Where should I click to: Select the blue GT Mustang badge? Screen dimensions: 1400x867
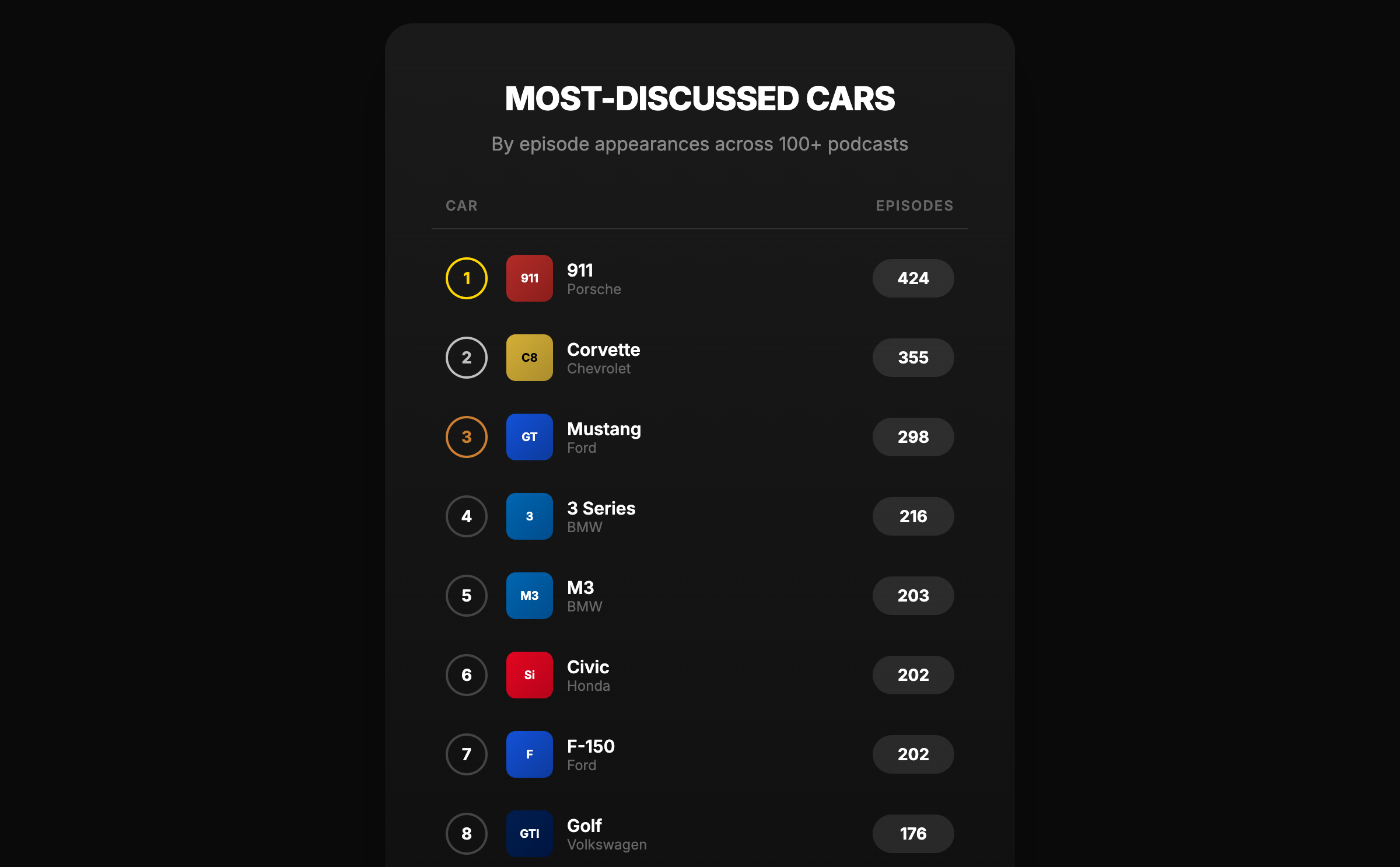529,437
